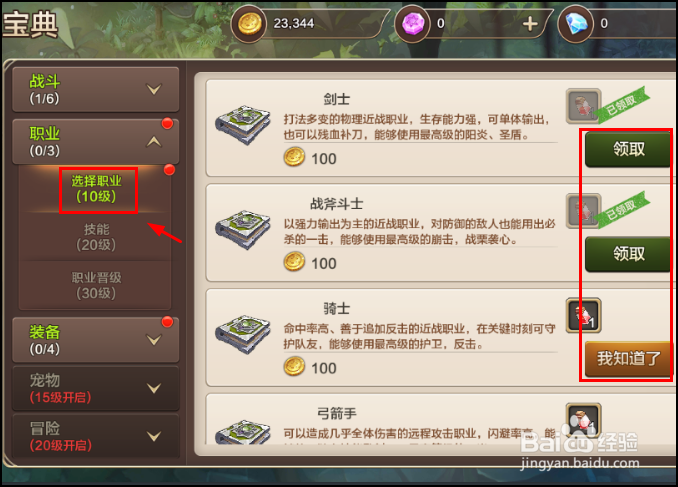Open the 战斧斗士 class book icon
Viewport: 678px width, 487px height.
(243, 230)
